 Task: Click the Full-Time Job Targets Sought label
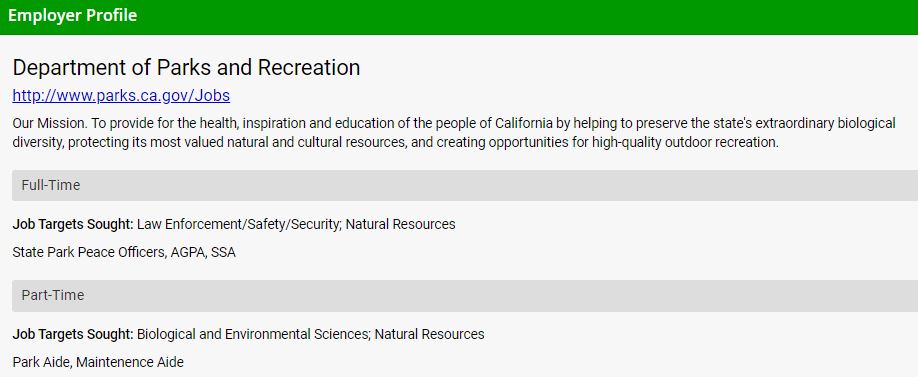pyautogui.click(x=73, y=224)
